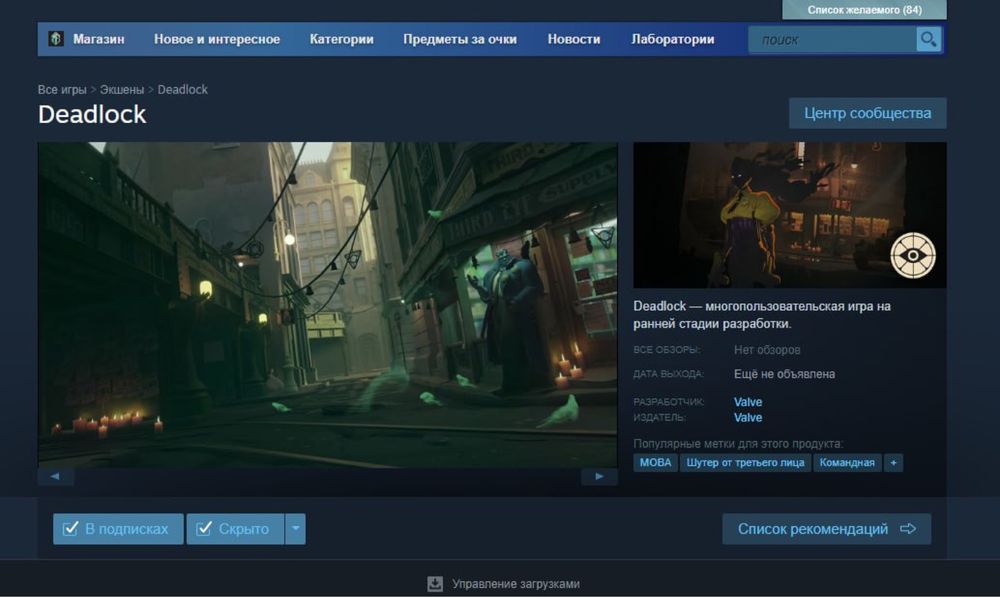Click the main Deadlock street screenshot
The image size is (1000, 597).
(x=328, y=305)
